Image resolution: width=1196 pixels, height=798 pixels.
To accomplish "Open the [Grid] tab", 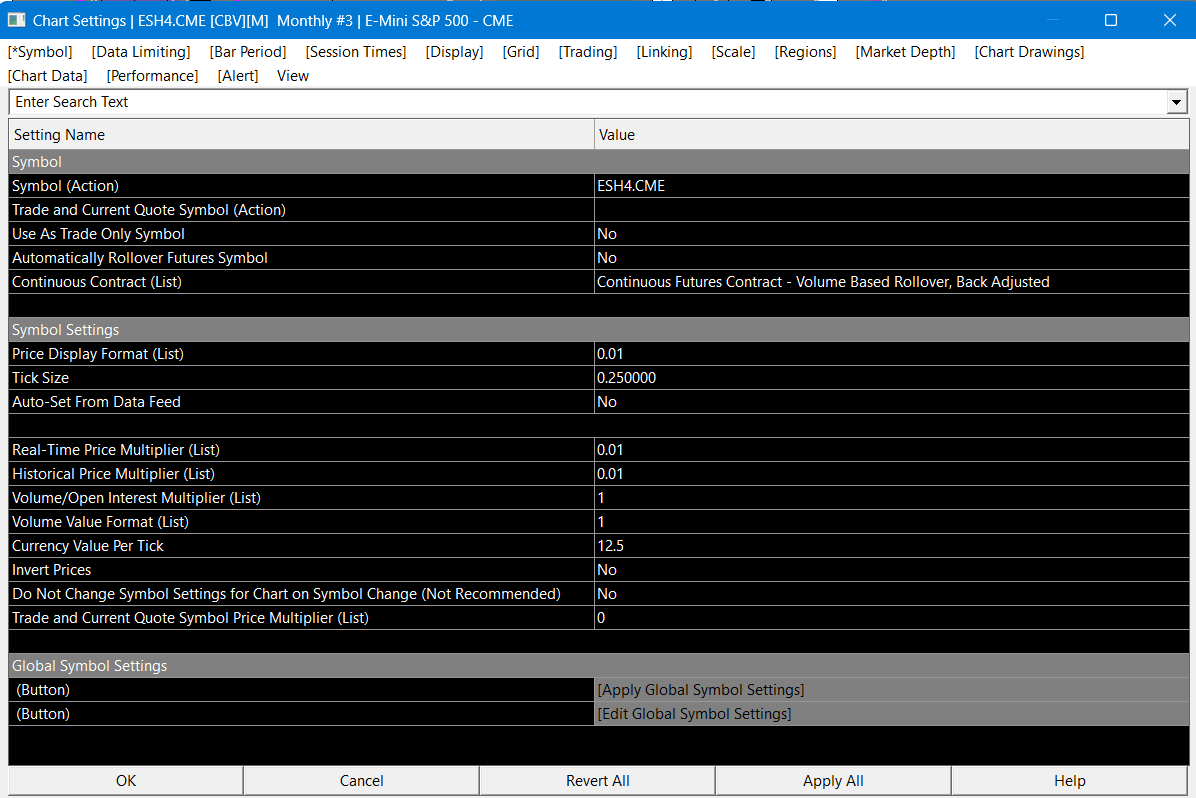I will (521, 52).
